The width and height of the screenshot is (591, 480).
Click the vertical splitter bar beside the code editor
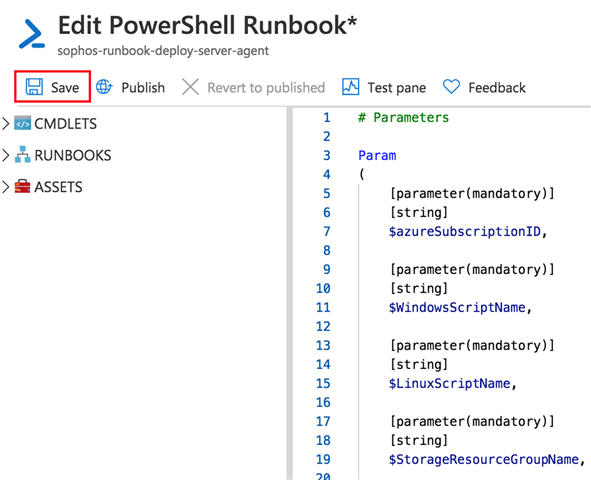[x=289, y=293]
